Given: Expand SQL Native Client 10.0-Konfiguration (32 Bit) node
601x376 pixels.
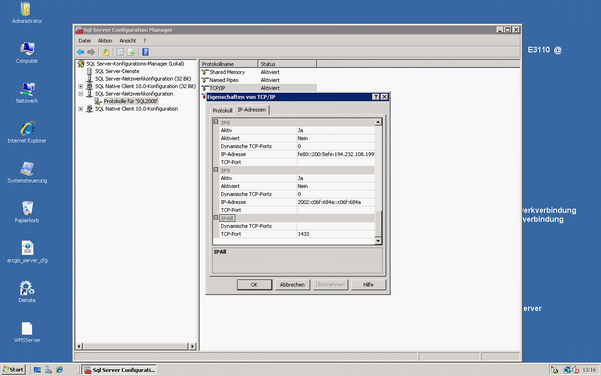Looking at the screenshot, I should [80, 86].
